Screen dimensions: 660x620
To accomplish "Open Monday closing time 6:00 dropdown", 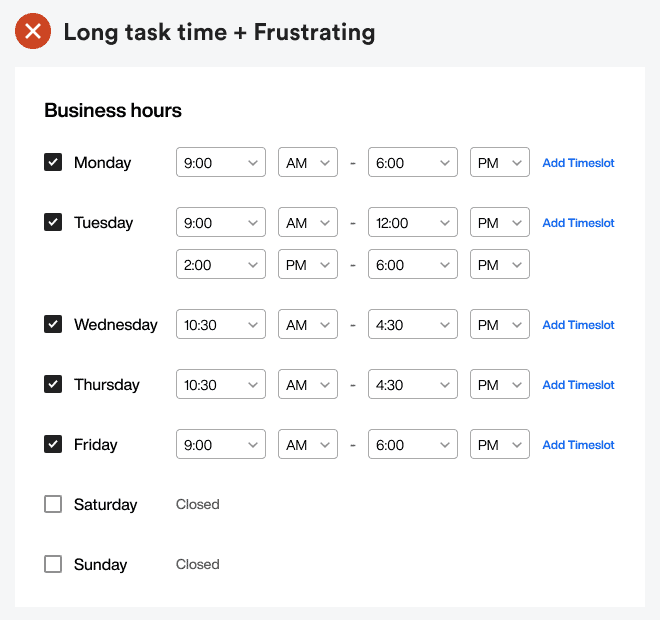I will [x=413, y=163].
